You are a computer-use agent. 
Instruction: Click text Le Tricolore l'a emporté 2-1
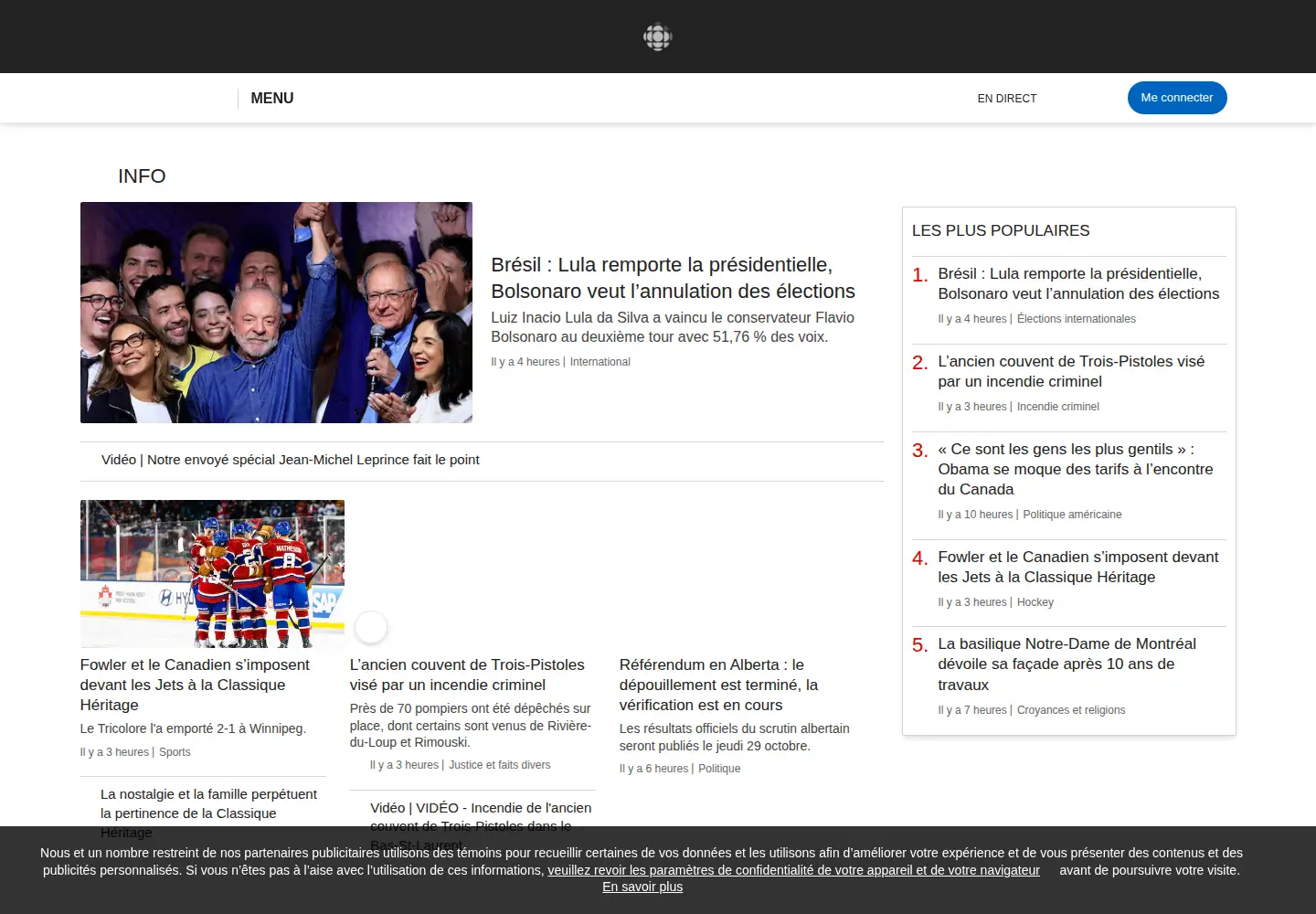[x=193, y=728]
